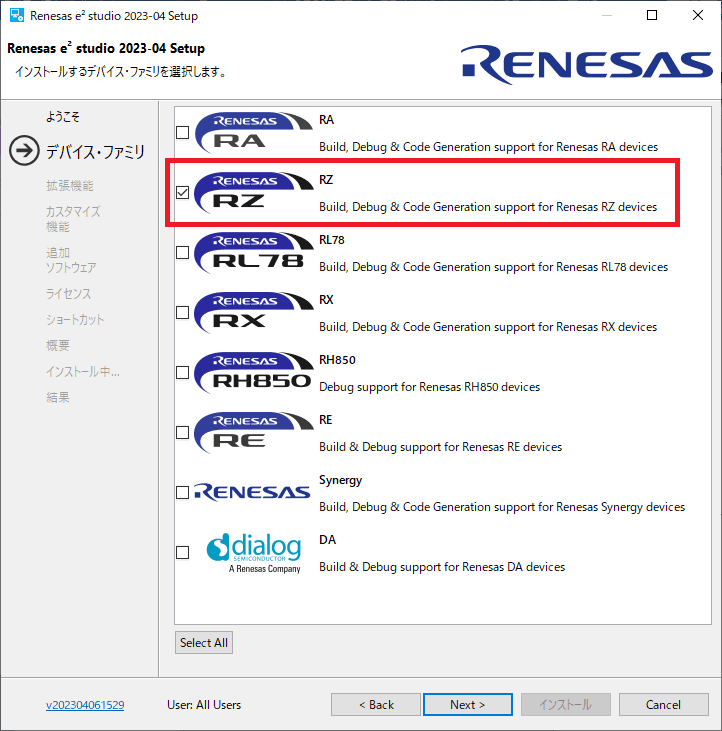Click the Dialog Semiconductor DA logo
The width and height of the screenshot is (722, 731).
(x=254, y=553)
